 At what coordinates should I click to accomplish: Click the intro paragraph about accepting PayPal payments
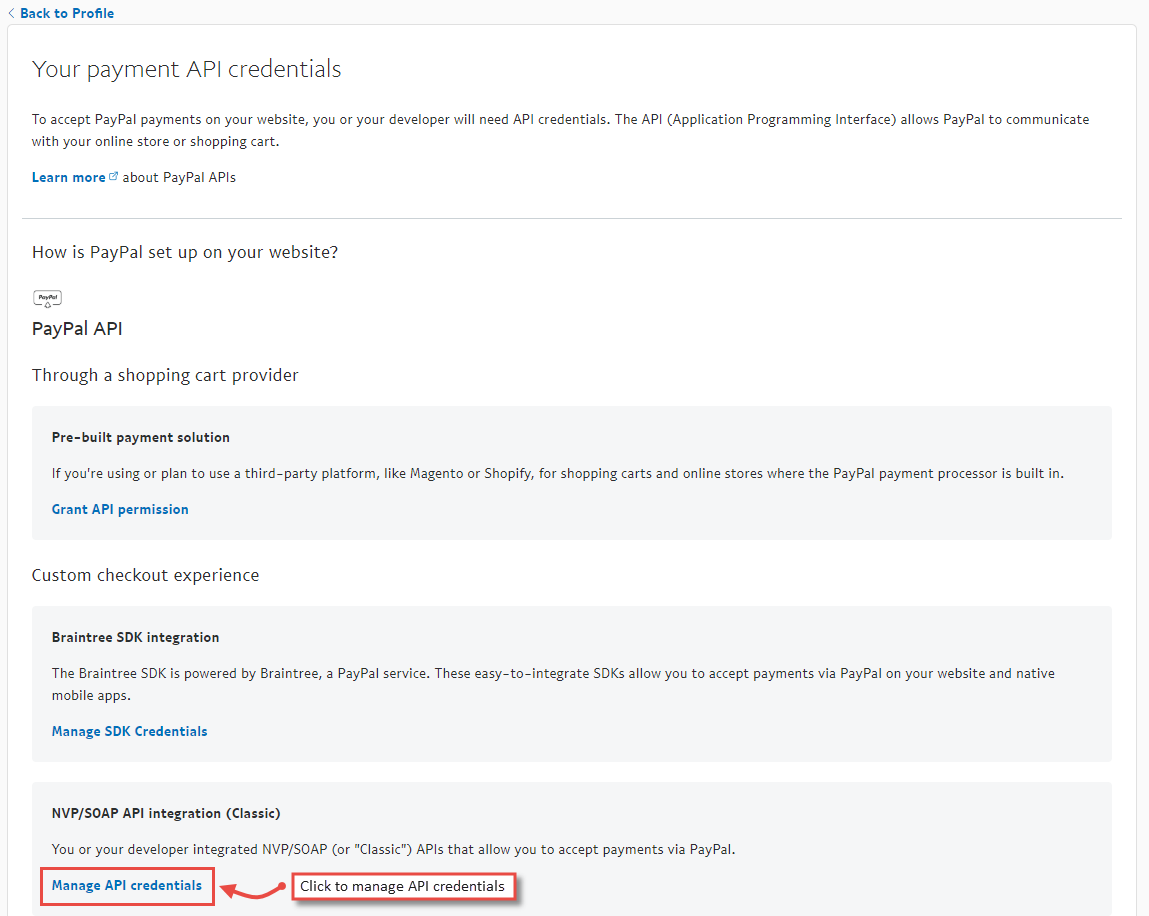coord(561,130)
